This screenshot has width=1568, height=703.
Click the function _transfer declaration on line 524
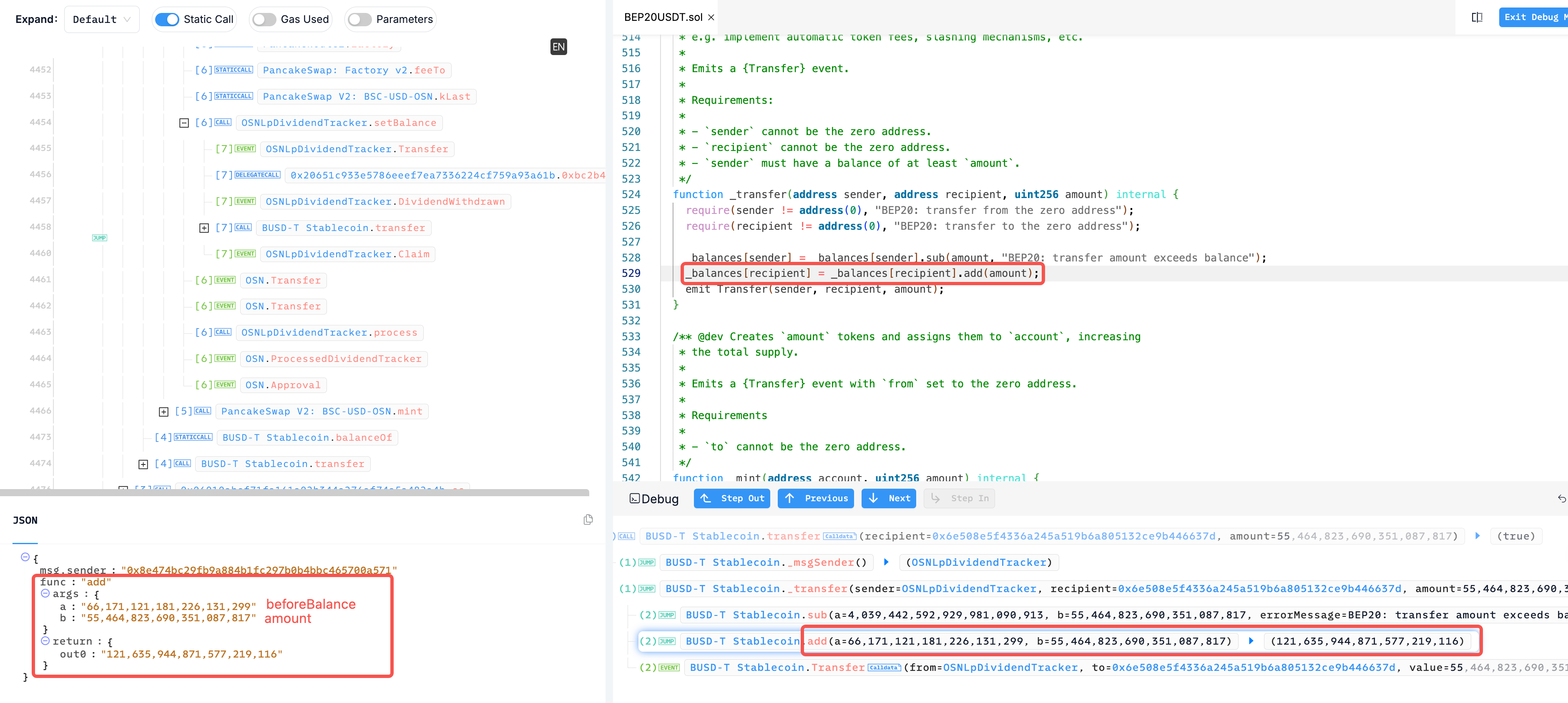pos(926,195)
